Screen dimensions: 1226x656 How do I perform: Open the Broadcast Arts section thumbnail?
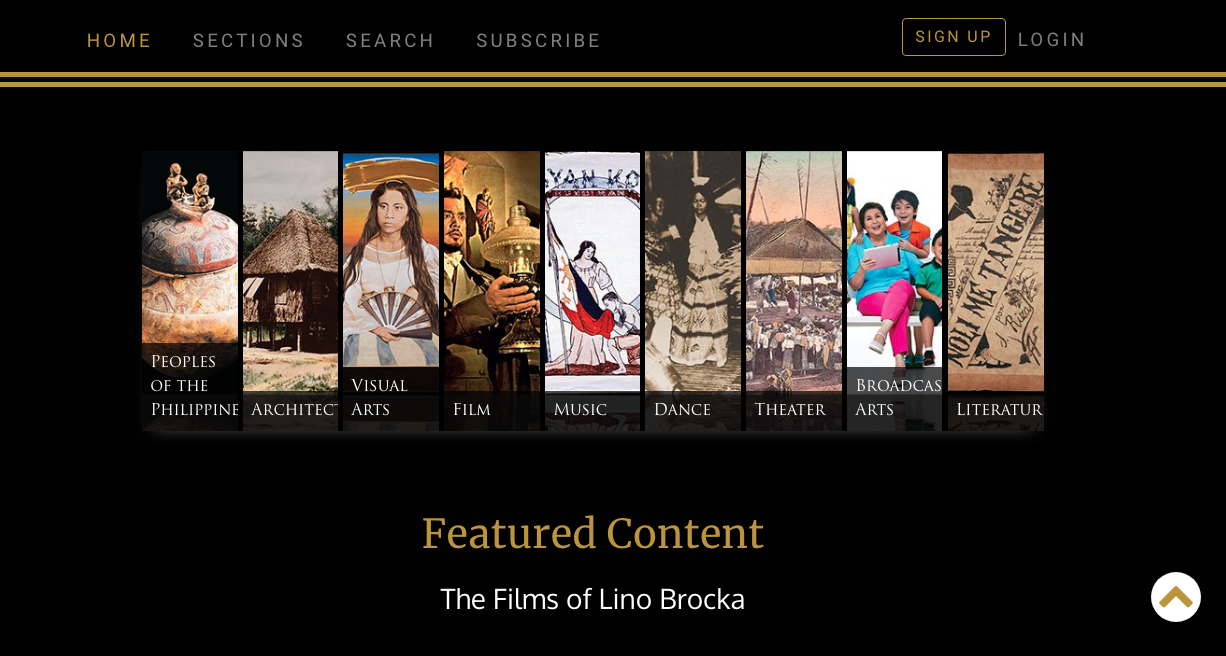pos(894,291)
